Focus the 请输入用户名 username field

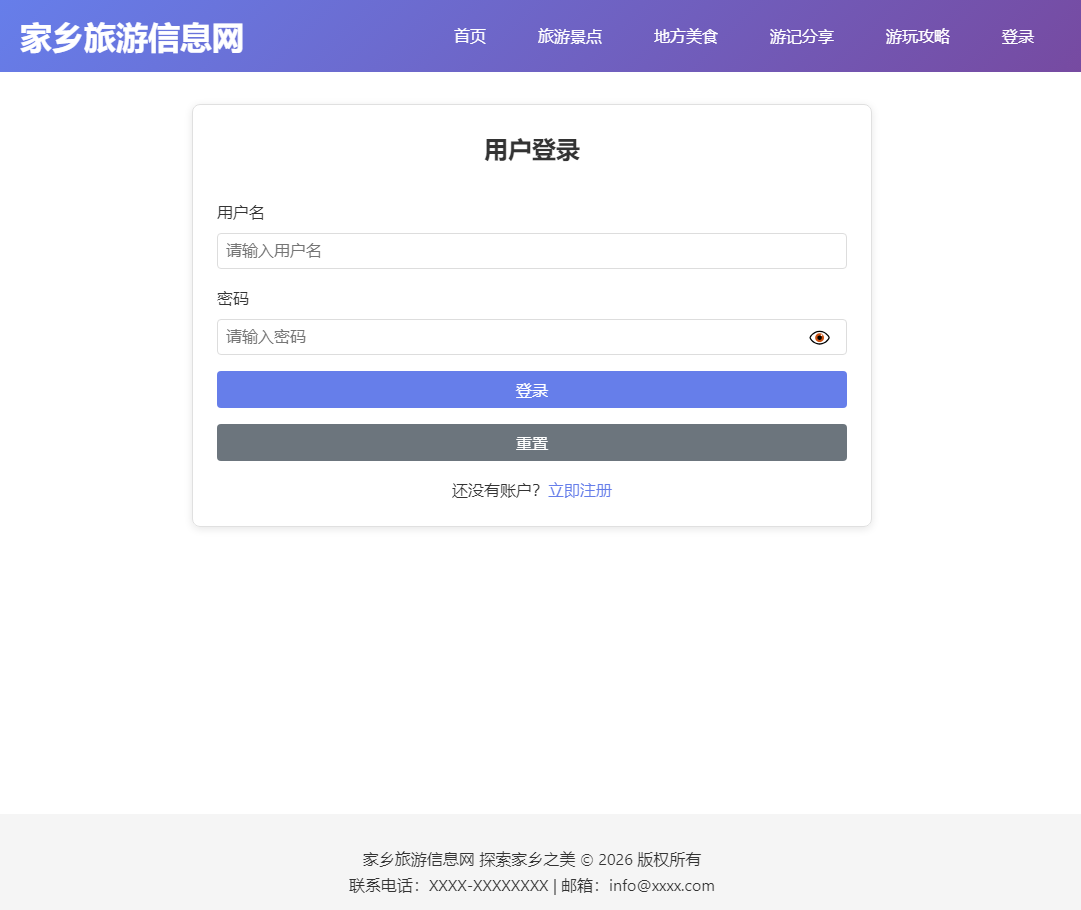pos(532,251)
